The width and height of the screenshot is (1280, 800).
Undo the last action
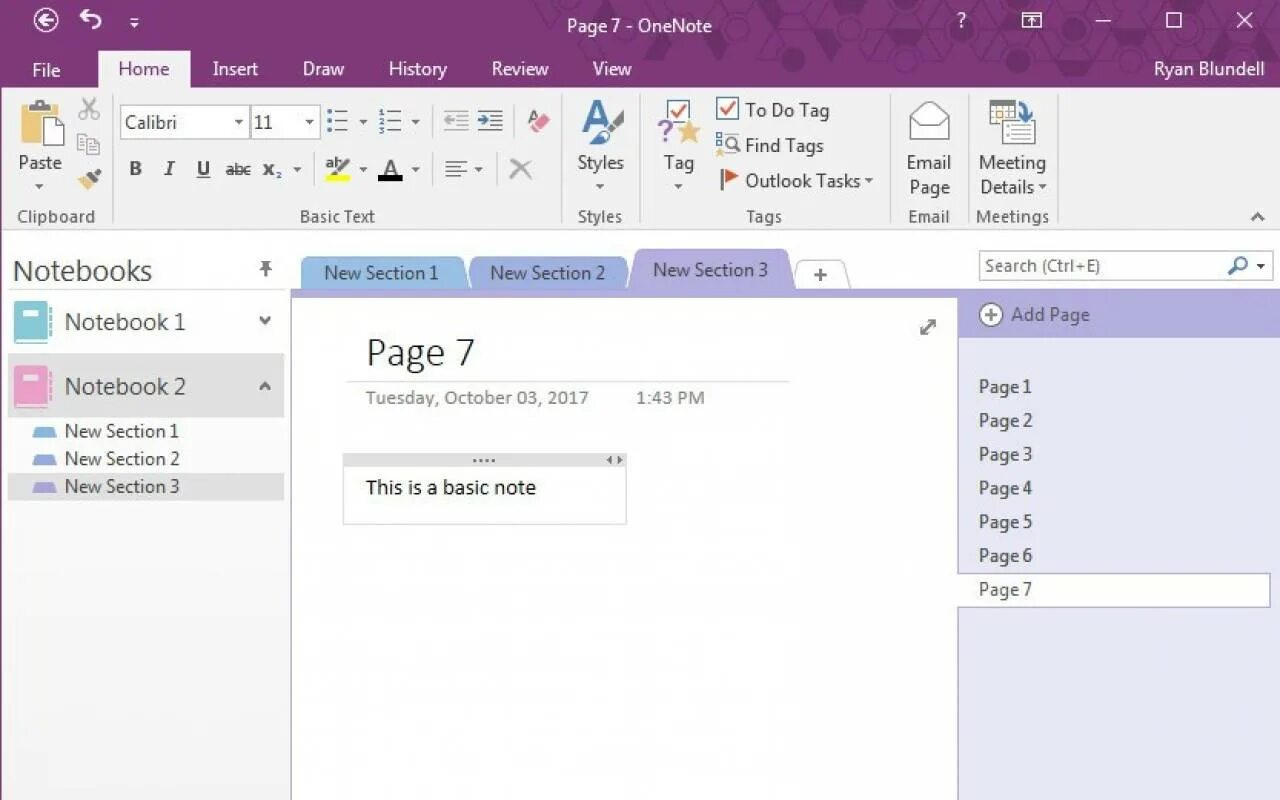point(90,20)
